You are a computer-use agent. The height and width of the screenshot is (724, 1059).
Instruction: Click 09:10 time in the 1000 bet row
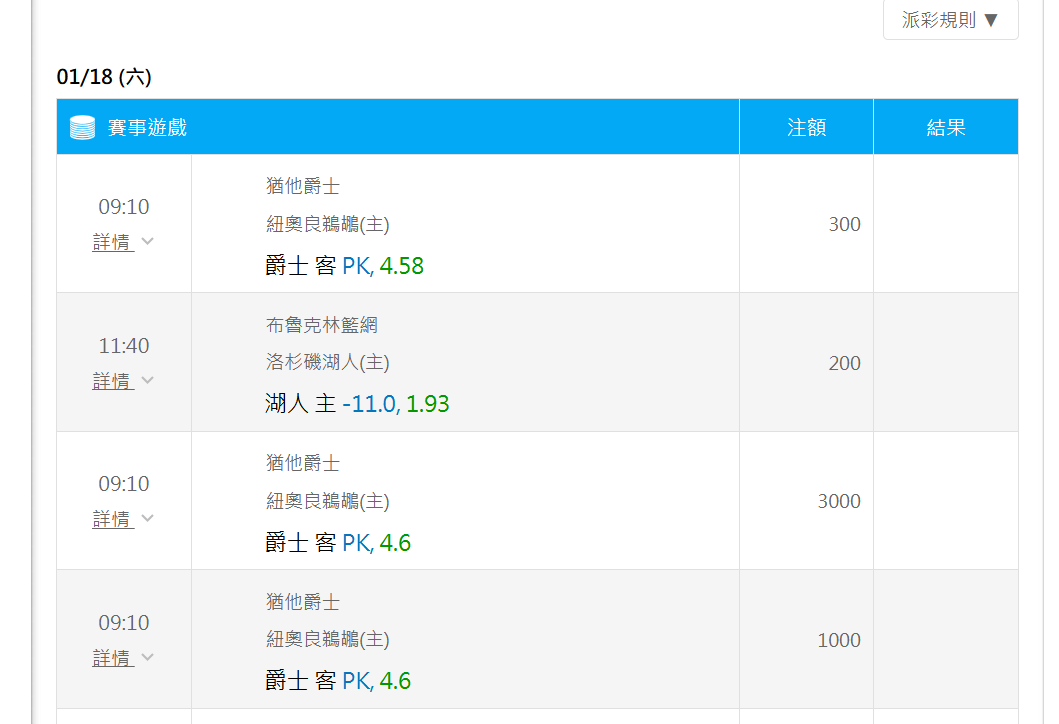pos(124,623)
